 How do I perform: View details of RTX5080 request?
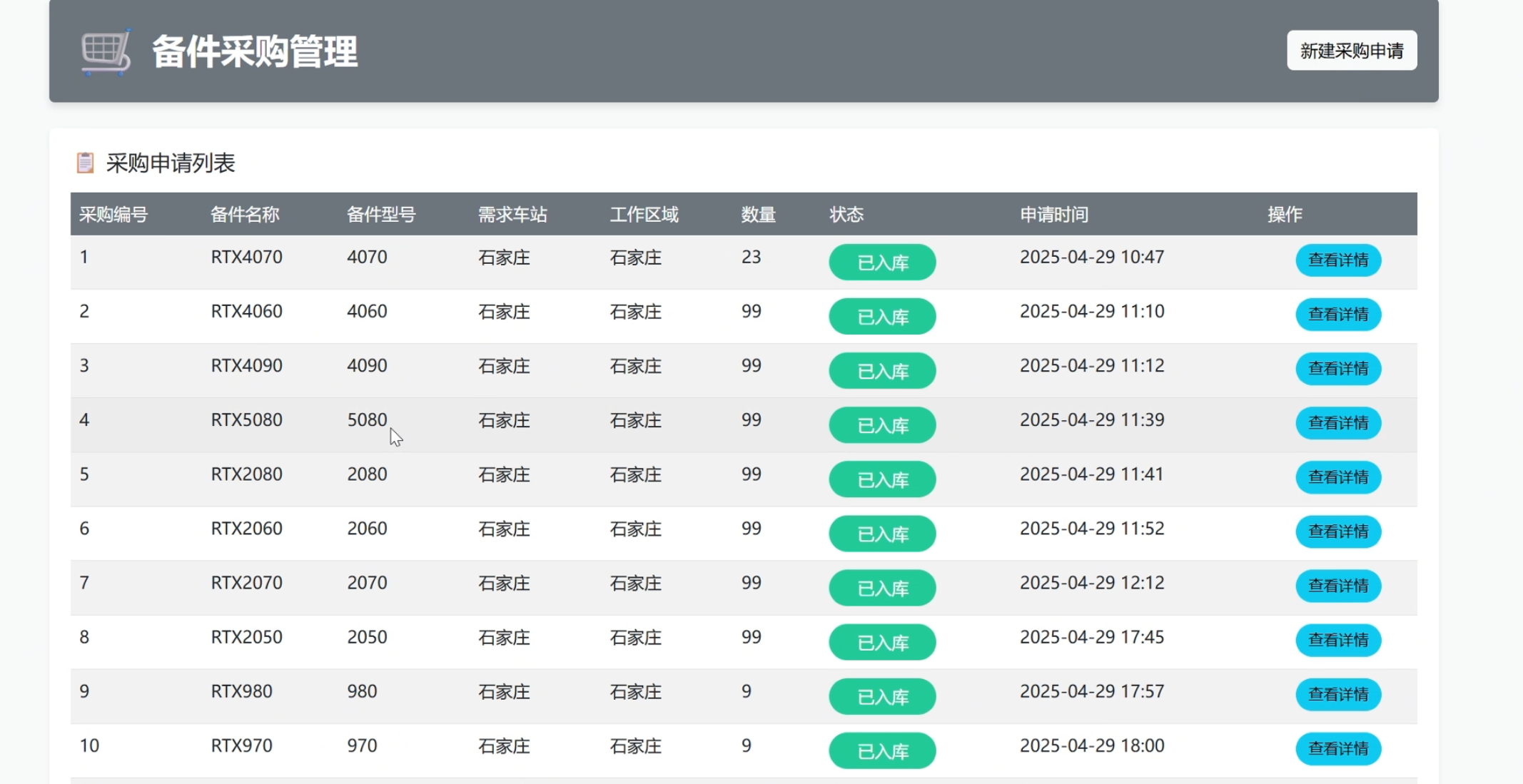1337,423
